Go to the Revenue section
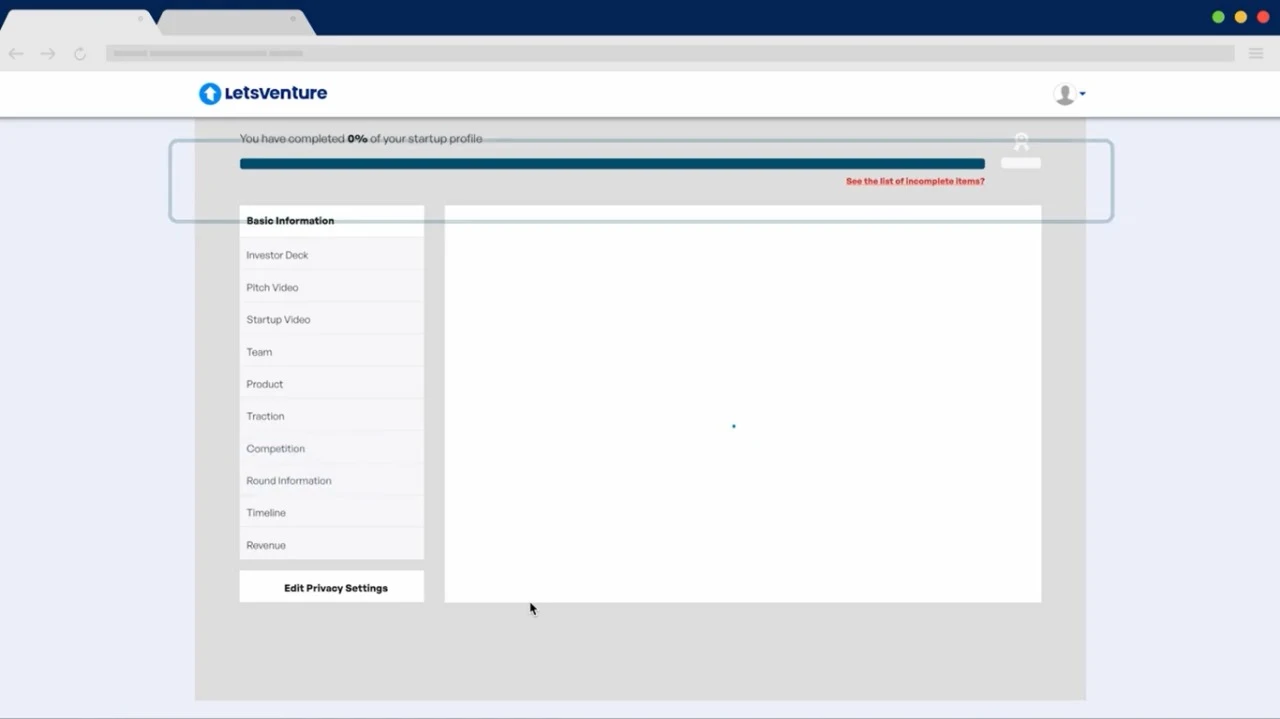The height and width of the screenshot is (719, 1280). pyautogui.click(x=266, y=545)
